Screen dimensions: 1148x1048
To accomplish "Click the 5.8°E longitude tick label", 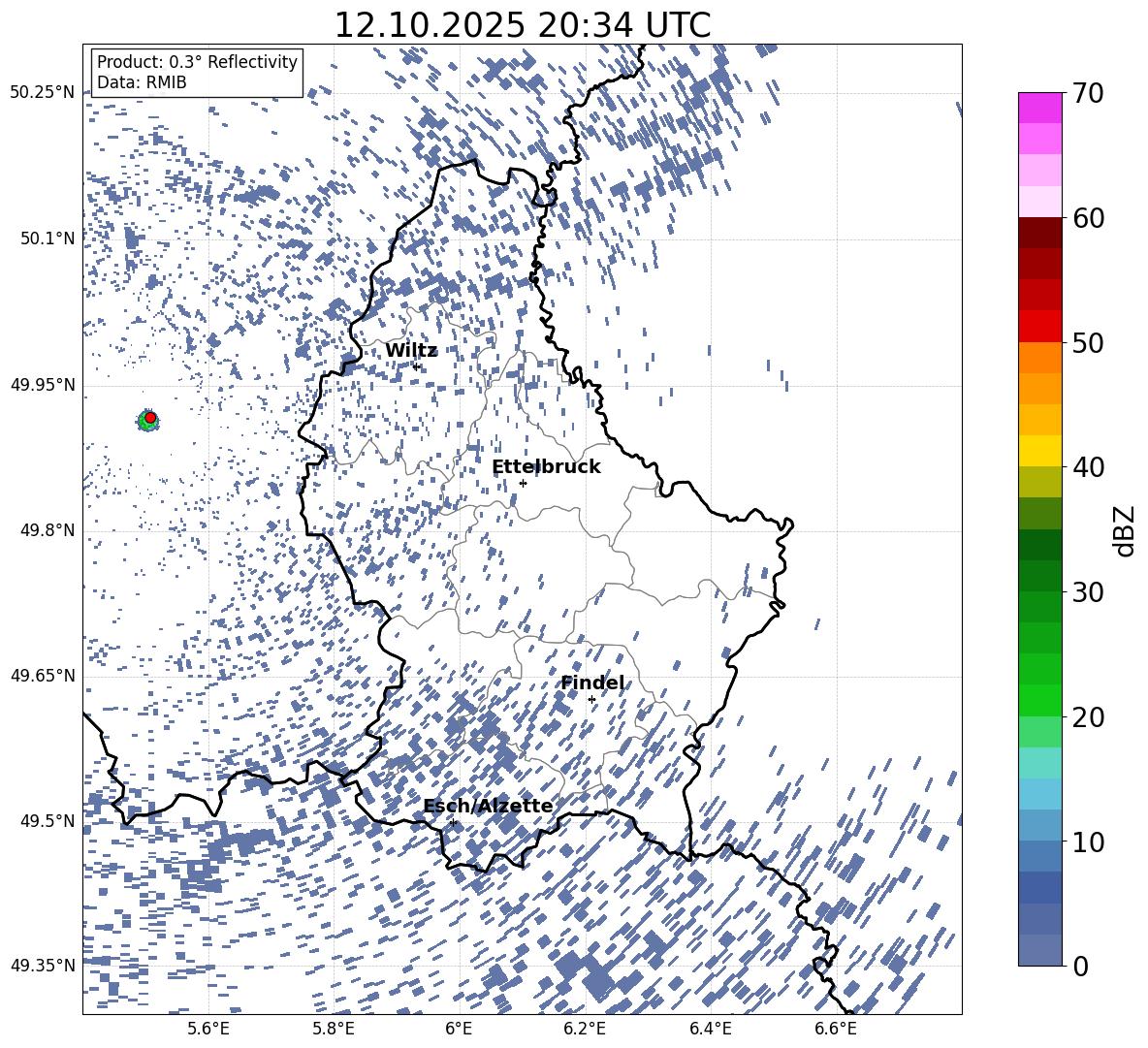I will pyautogui.click(x=334, y=1029).
